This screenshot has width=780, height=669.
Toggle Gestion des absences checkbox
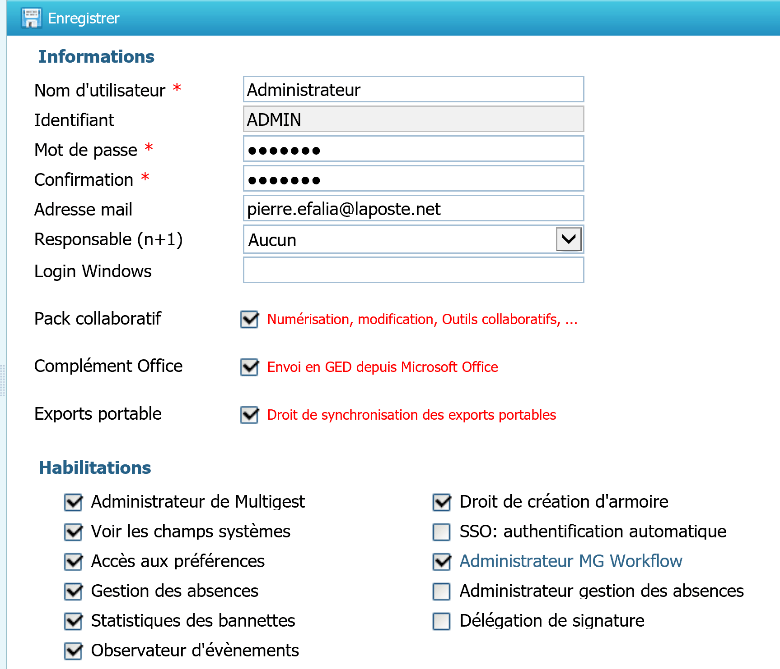pos(73,591)
